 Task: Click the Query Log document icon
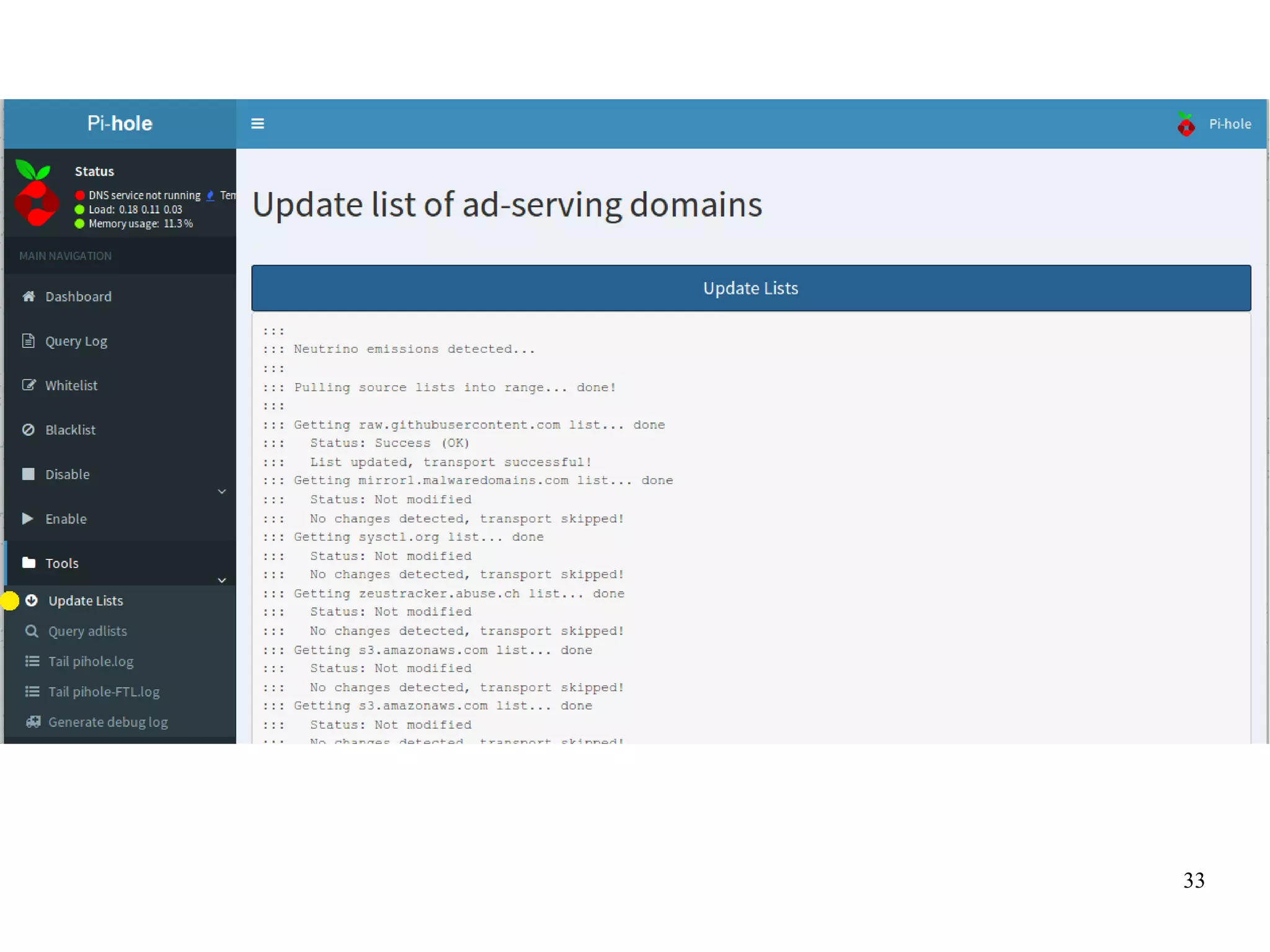29,340
